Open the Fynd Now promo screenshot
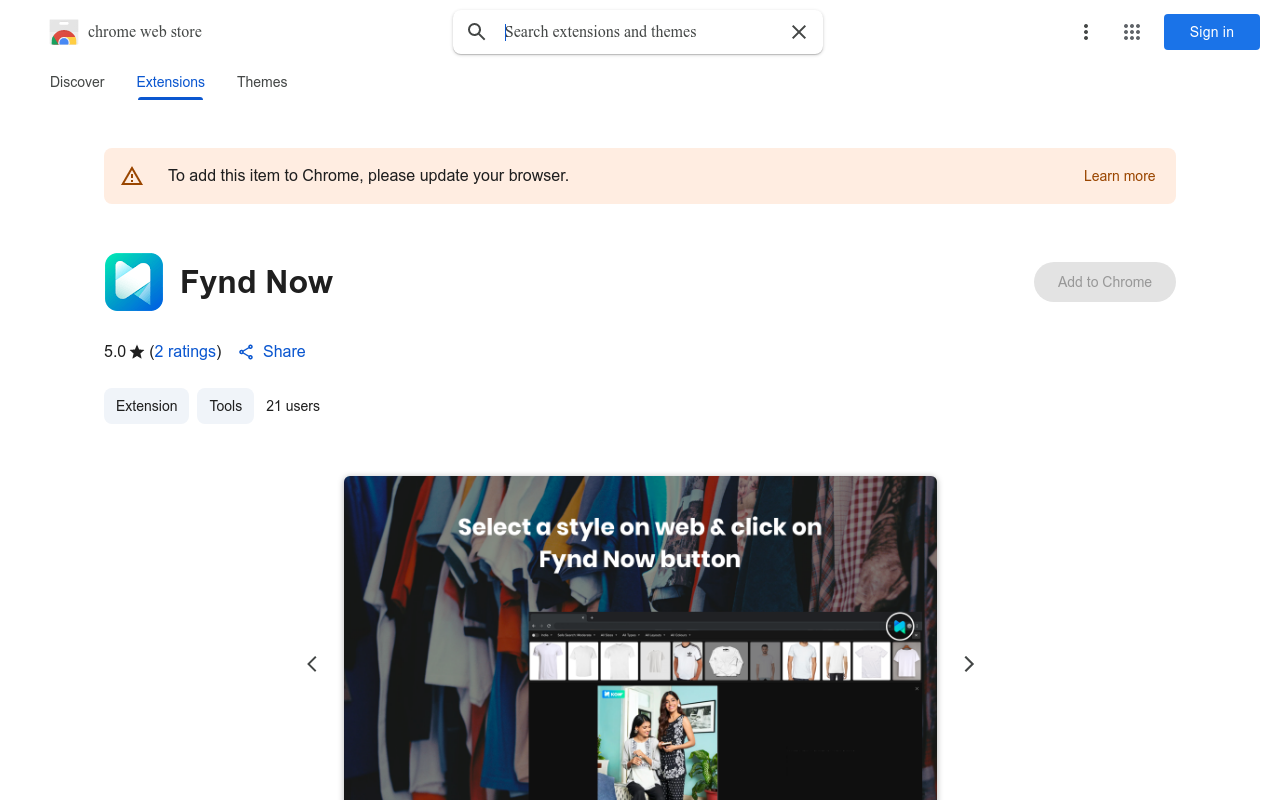 click(640, 638)
